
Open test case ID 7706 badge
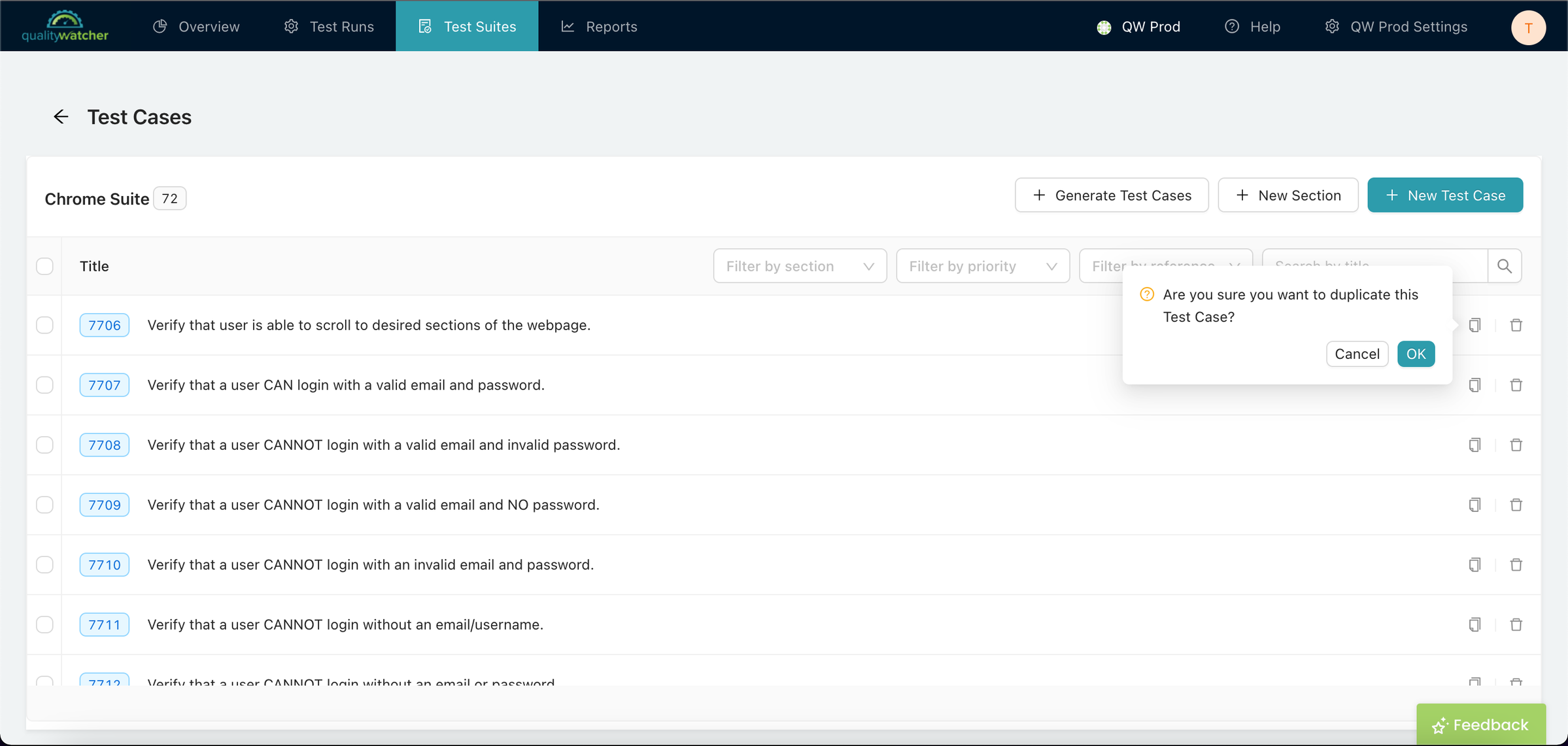pos(105,325)
